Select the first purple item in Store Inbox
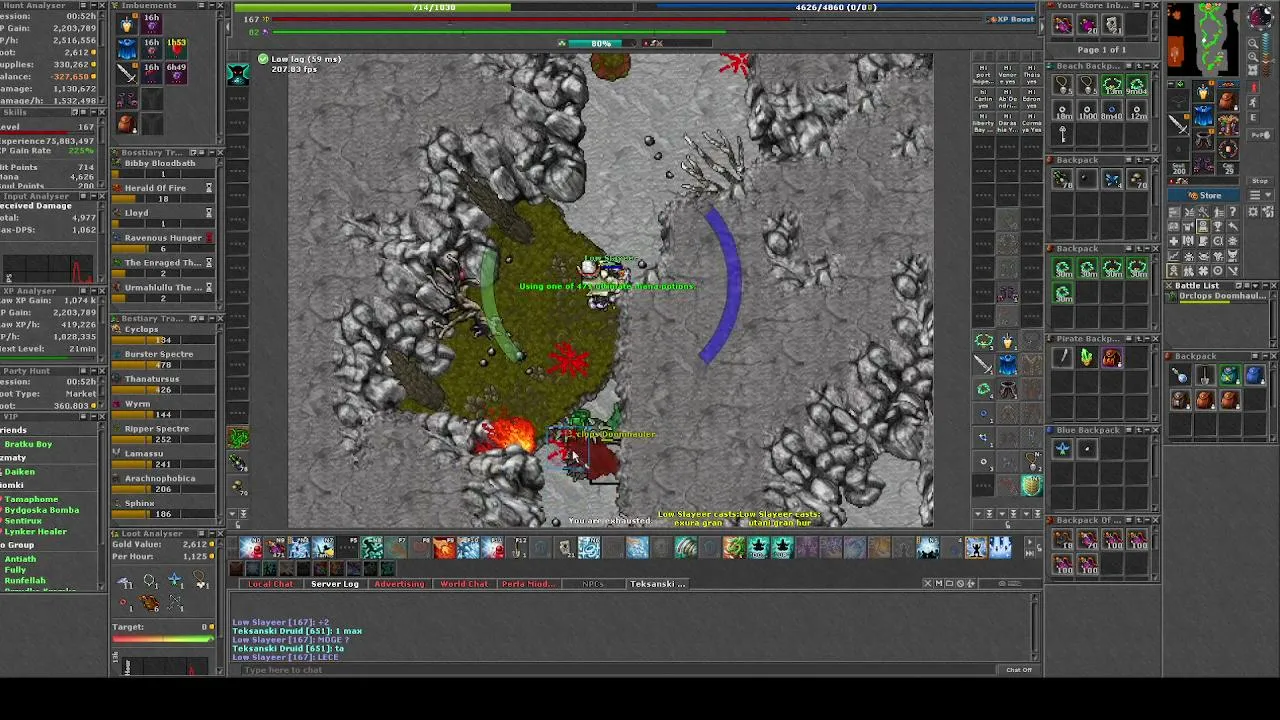The image size is (1280, 720). [x=1063, y=26]
